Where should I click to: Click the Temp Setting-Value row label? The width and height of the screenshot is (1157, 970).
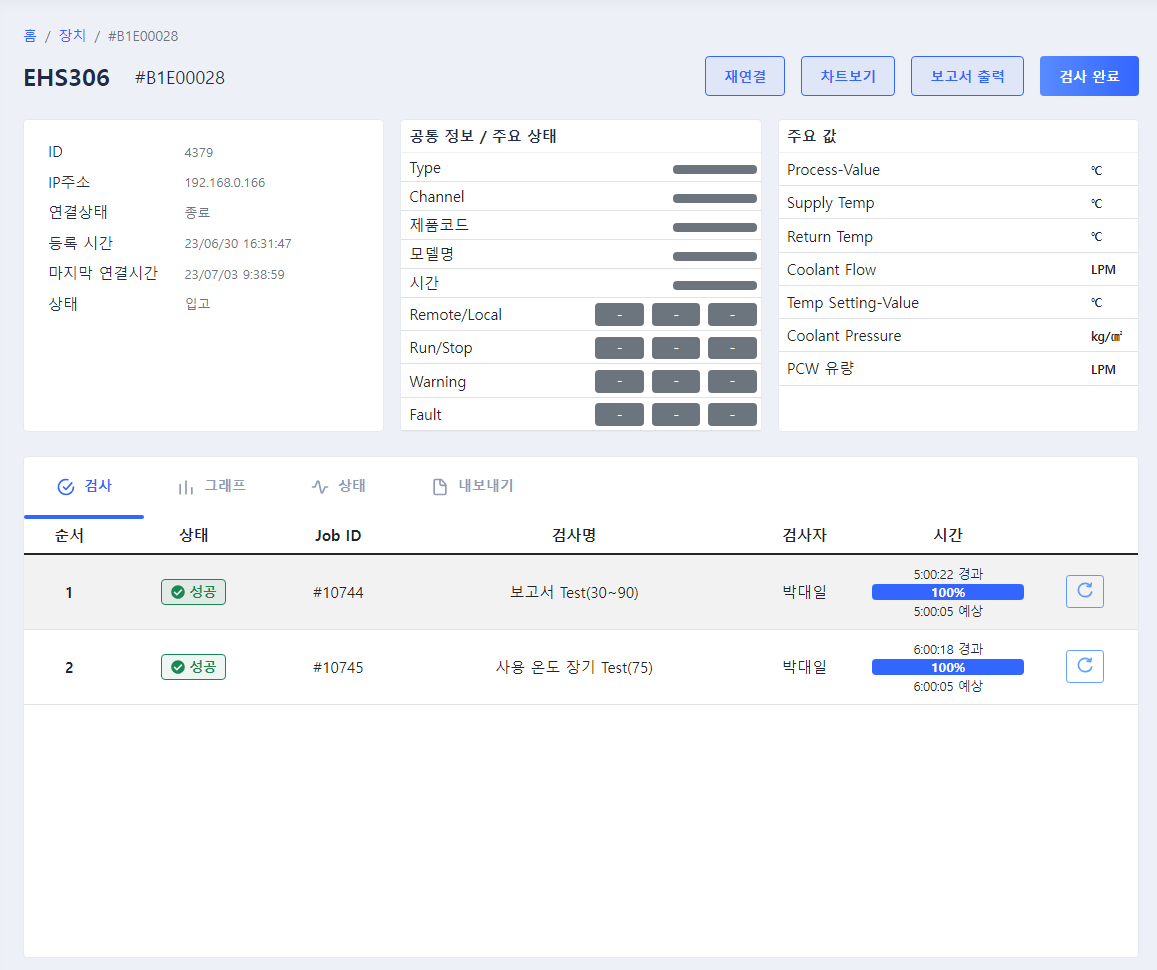(852, 303)
